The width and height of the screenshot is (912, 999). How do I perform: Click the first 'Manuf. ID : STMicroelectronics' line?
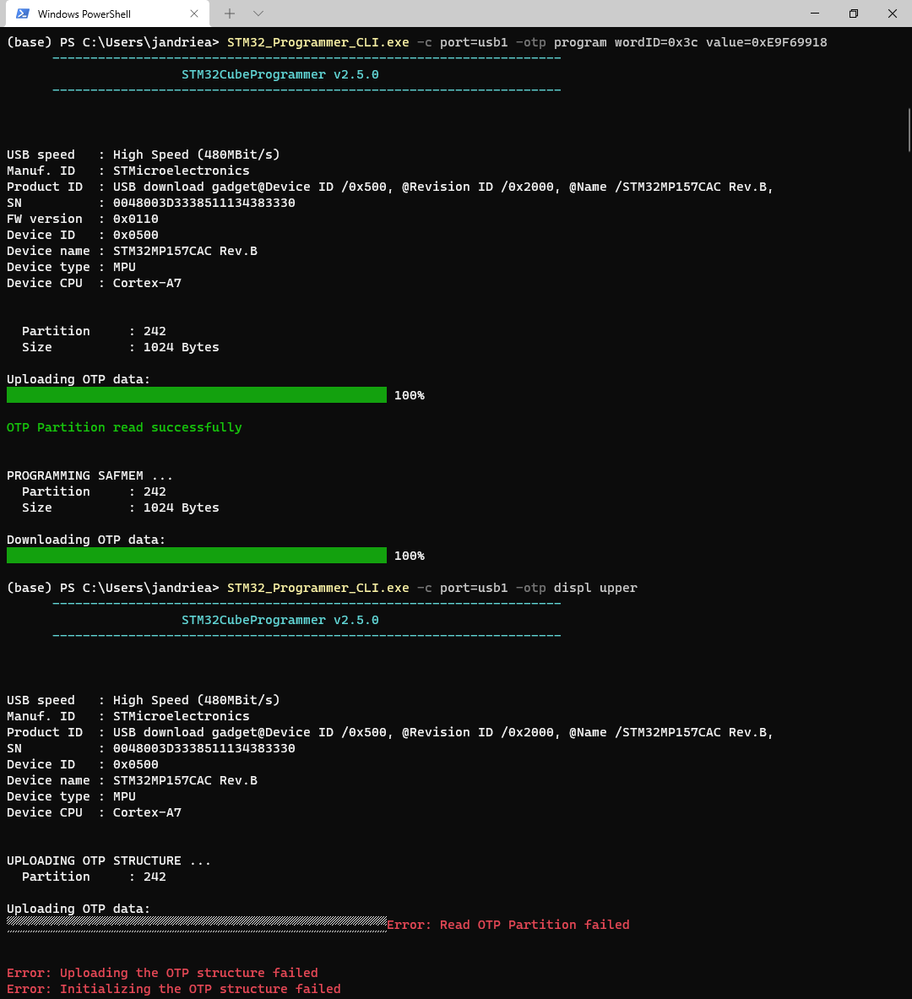127,170
